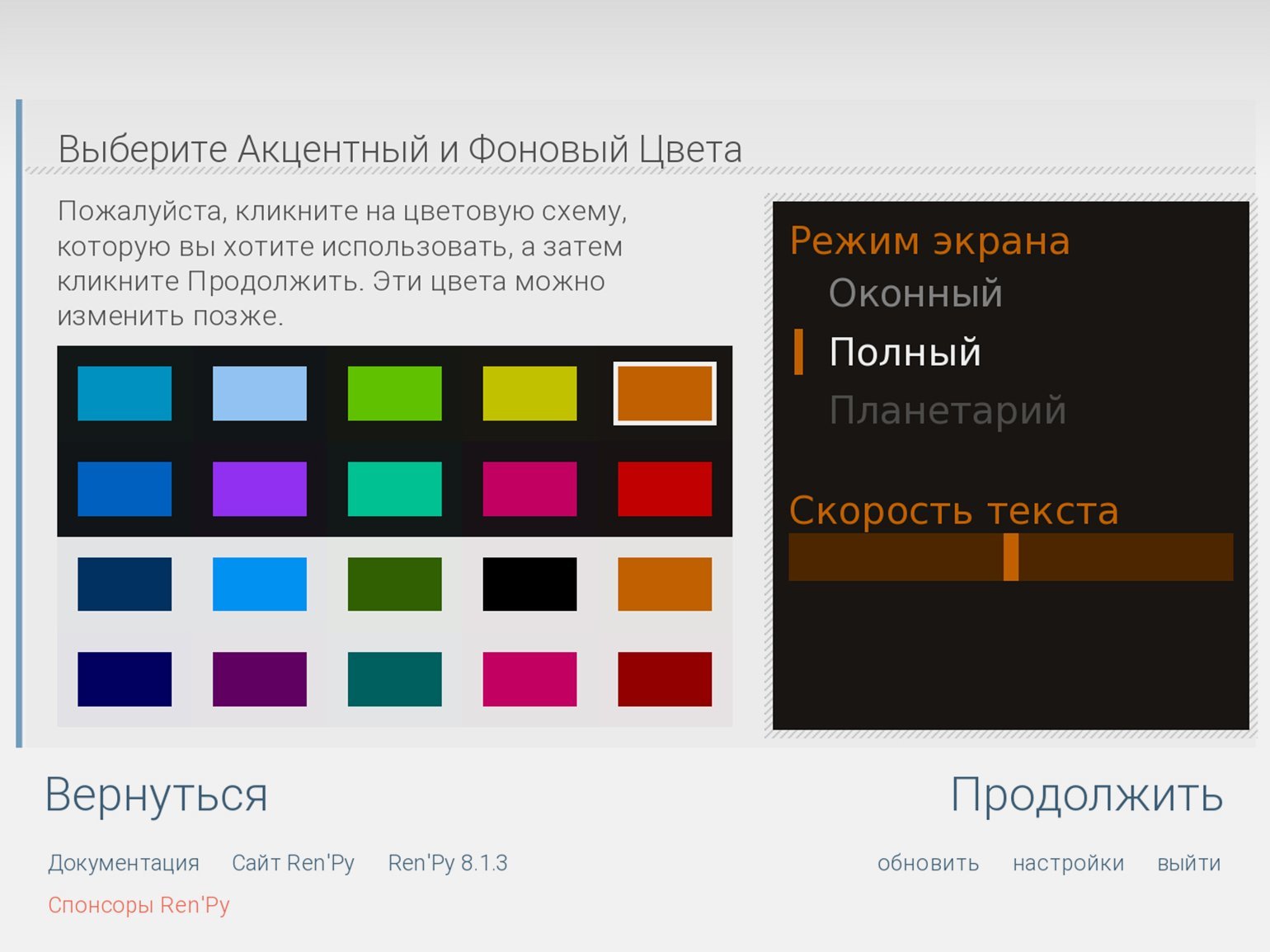The image size is (1270, 952).
Task: Open the Сайт Ren'Py link
Action: [x=293, y=863]
